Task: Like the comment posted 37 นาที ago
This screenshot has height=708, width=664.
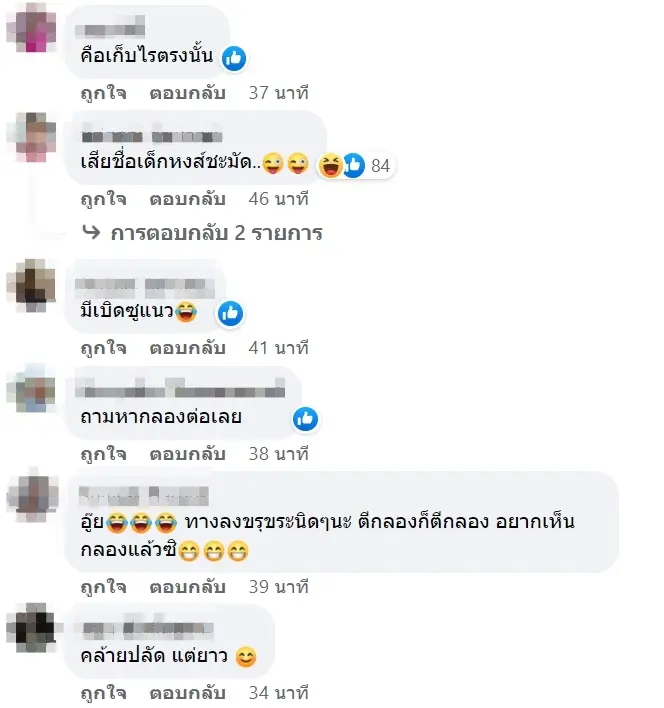Action: click(x=103, y=93)
